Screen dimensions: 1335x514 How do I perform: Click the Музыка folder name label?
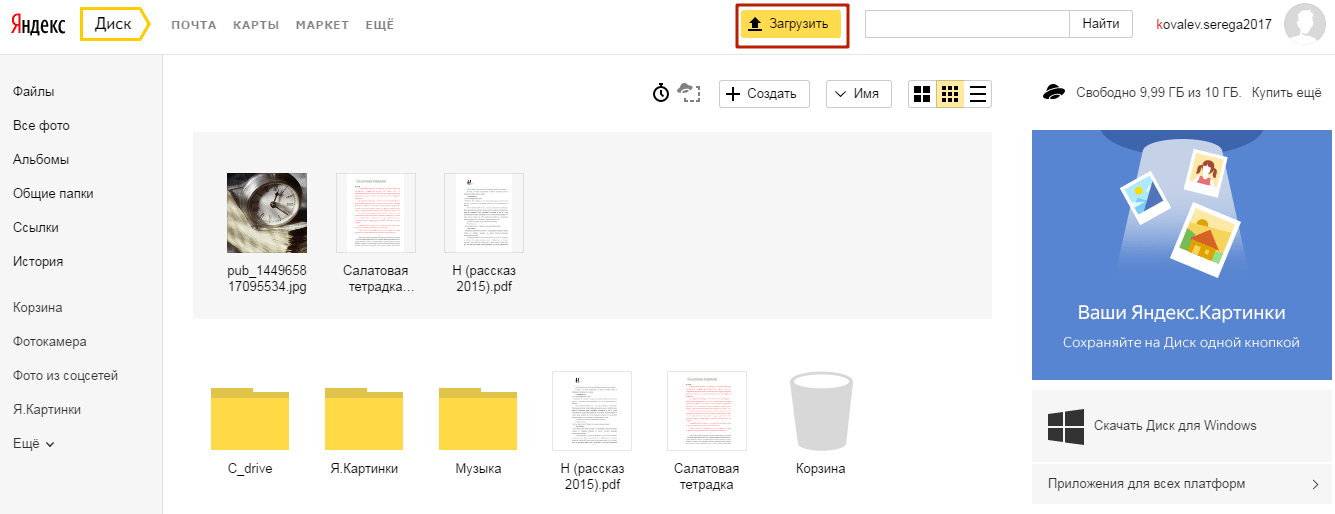point(478,469)
